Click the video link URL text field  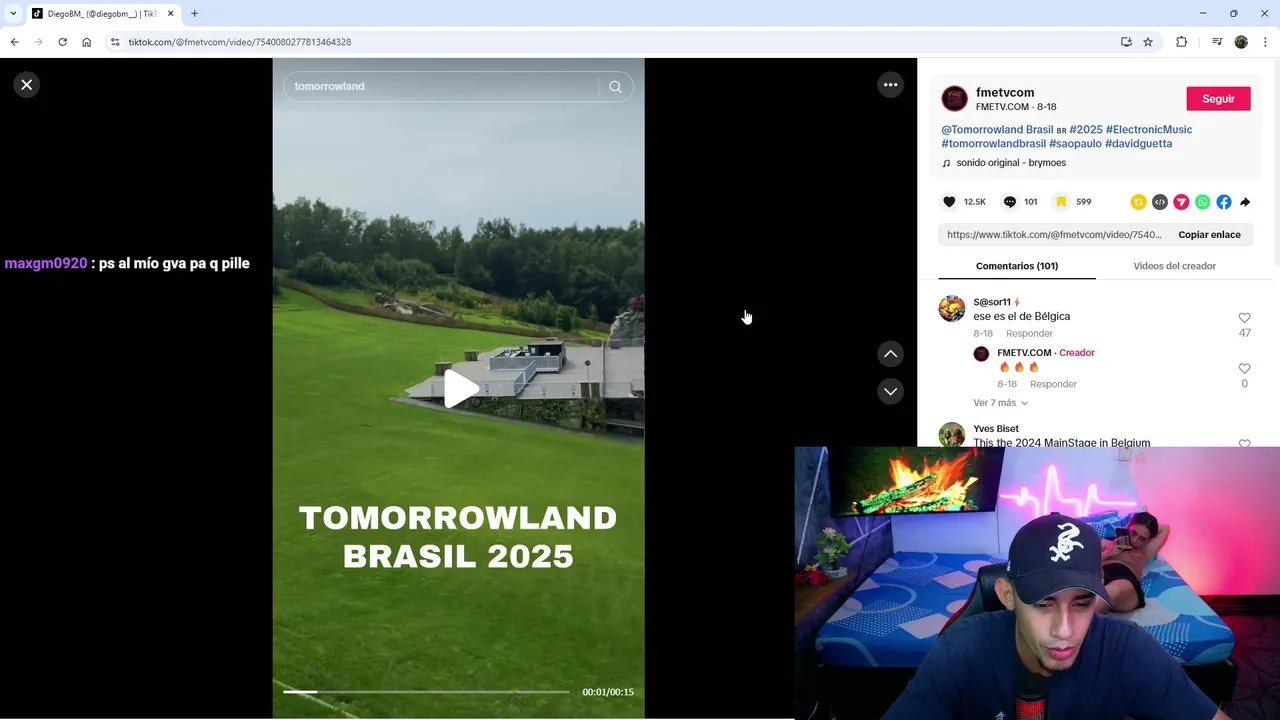[1054, 235]
